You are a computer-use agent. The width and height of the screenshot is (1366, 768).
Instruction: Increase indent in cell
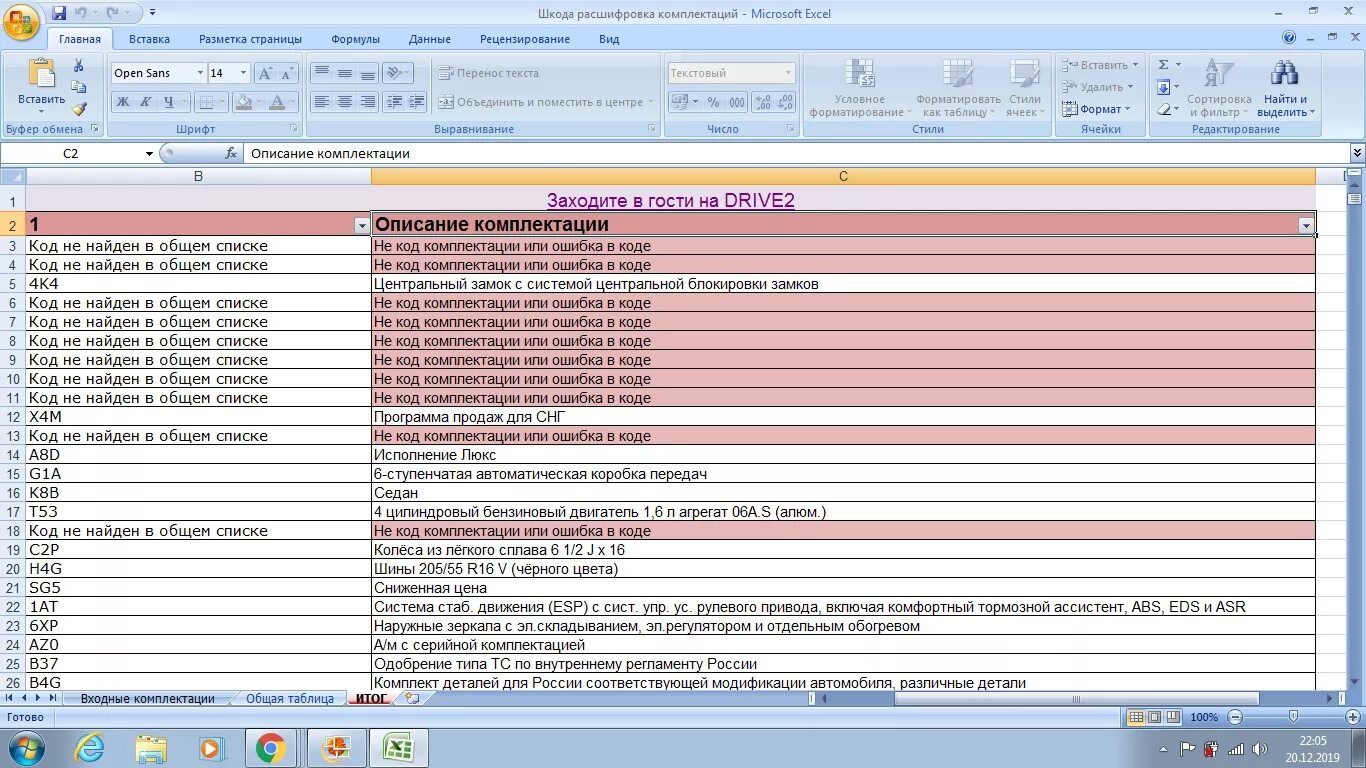click(x=417, y=102)
